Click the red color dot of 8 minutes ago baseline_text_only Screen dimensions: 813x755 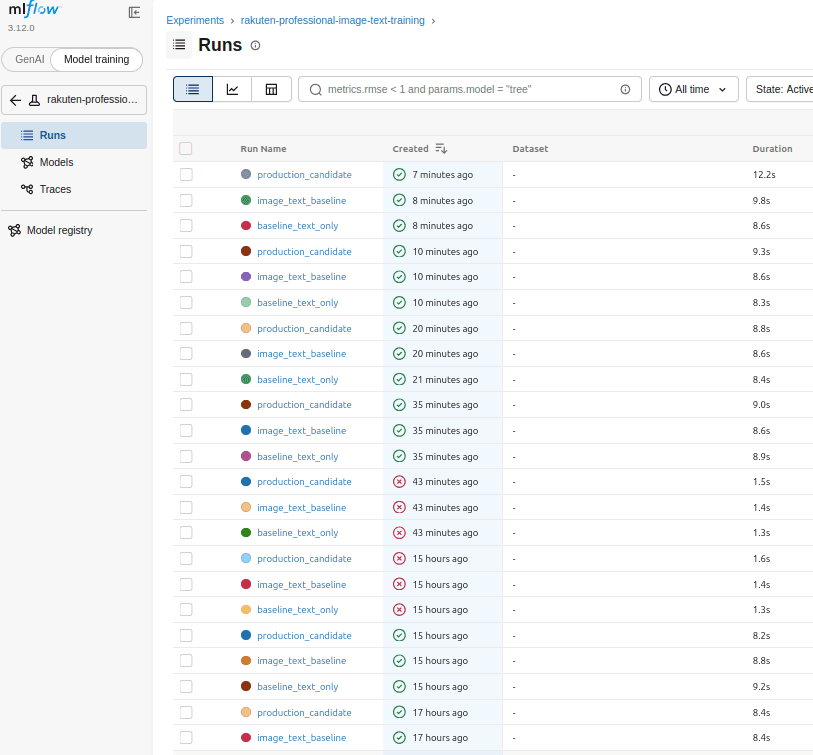246,226
